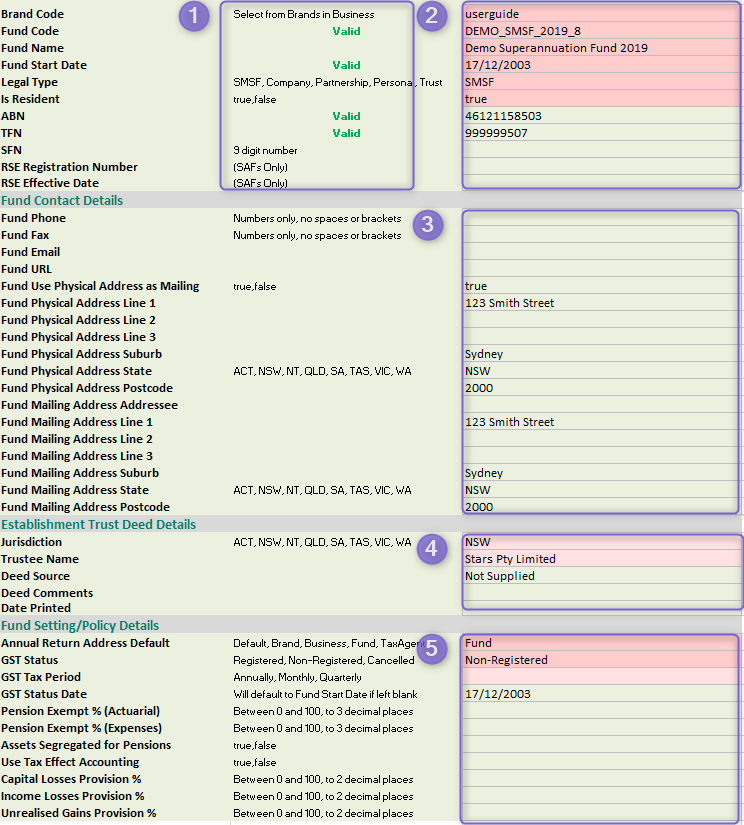The image size is (744, 825).
Task: Click Fund Mailing Address State value NSW
Action: click(x=601, y=490)
